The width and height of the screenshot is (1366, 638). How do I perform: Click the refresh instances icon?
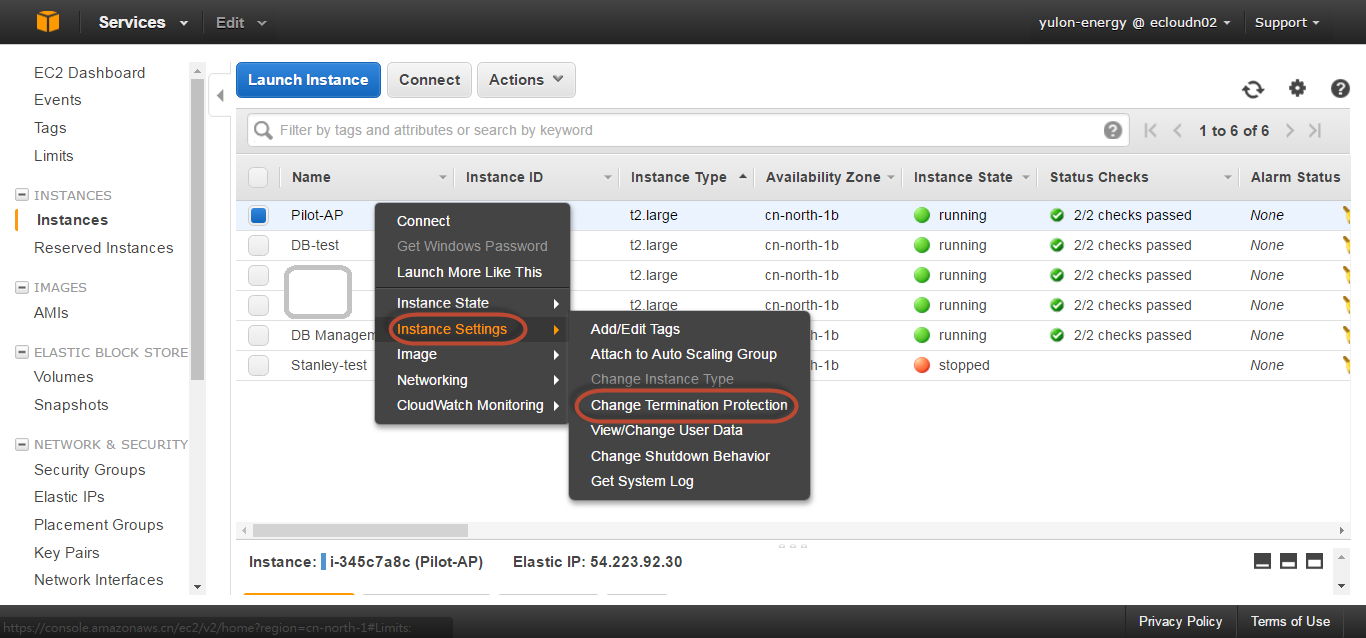[1253, 89]
